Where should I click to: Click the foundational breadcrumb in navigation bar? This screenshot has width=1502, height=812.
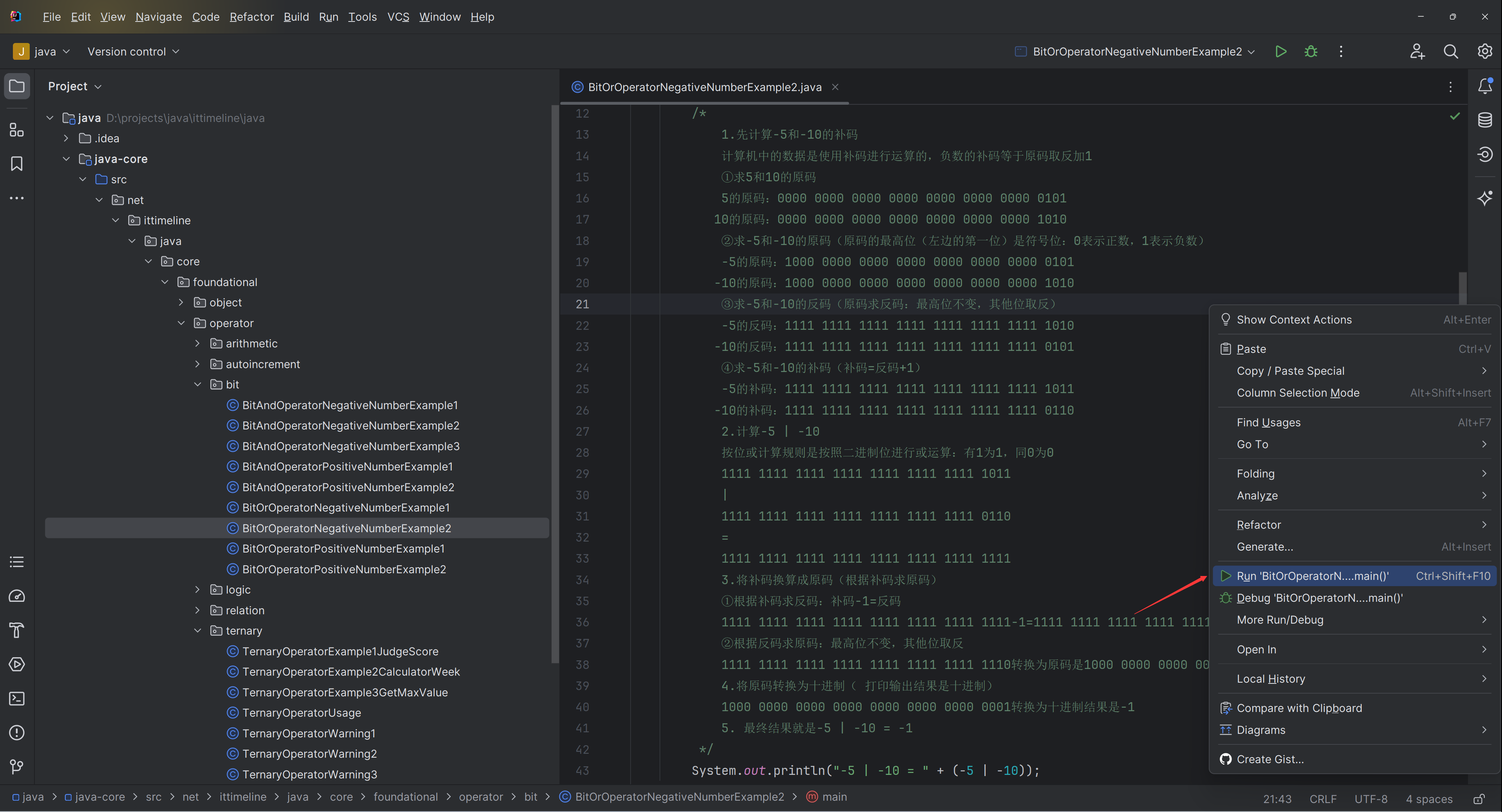tap(405, 797)
